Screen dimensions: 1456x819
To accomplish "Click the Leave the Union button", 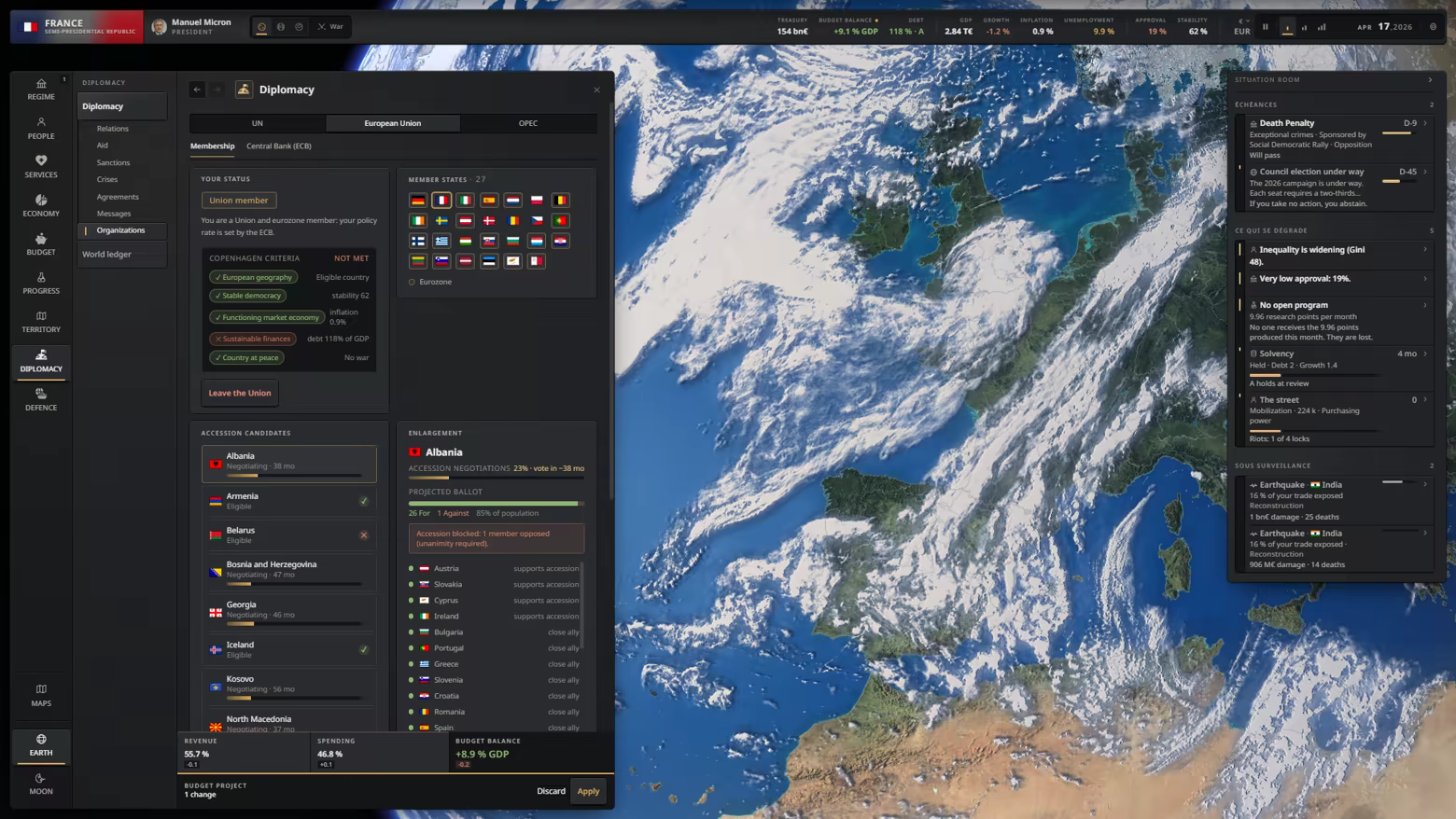I will pos(240,394).
